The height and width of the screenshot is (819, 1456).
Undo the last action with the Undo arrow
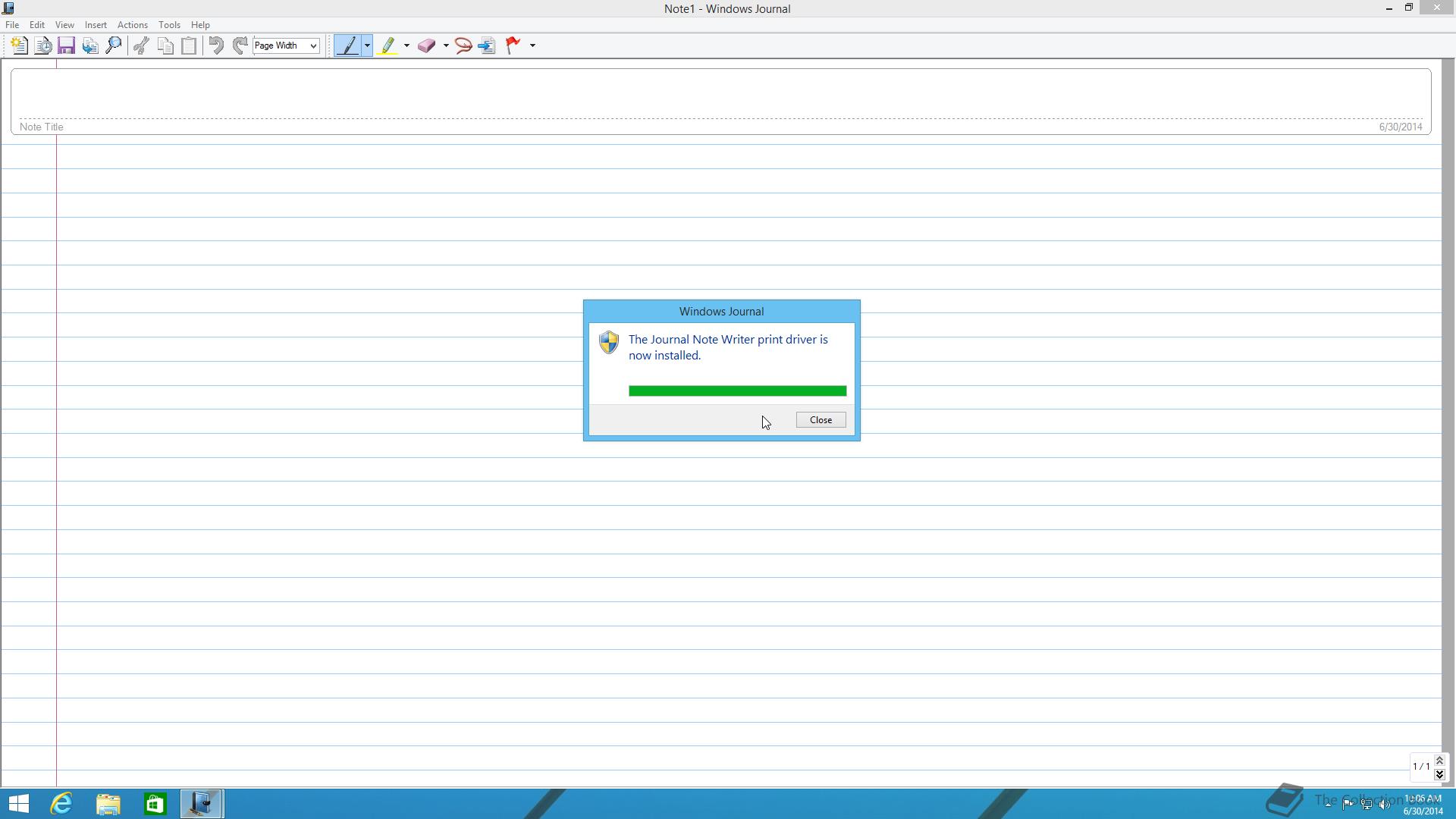tap(216, 45)
